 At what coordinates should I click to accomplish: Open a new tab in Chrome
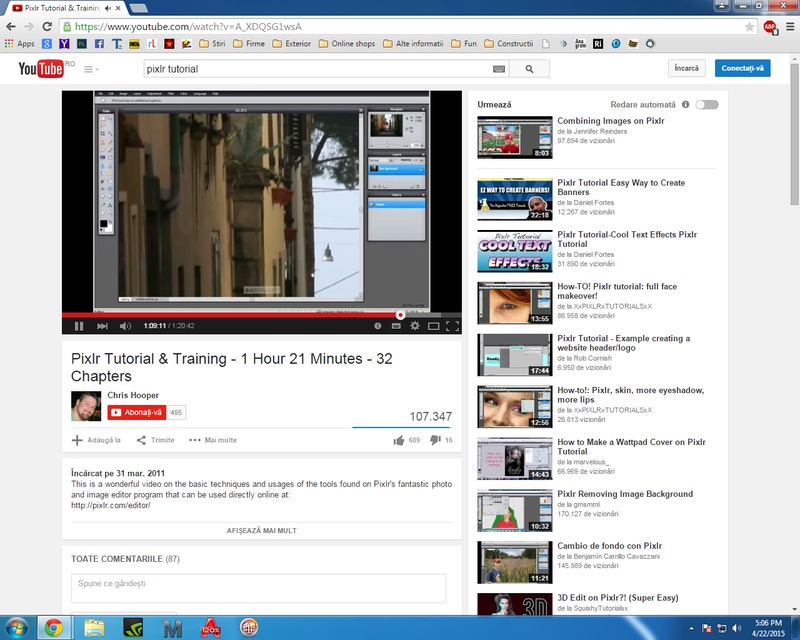pos(138,8)
